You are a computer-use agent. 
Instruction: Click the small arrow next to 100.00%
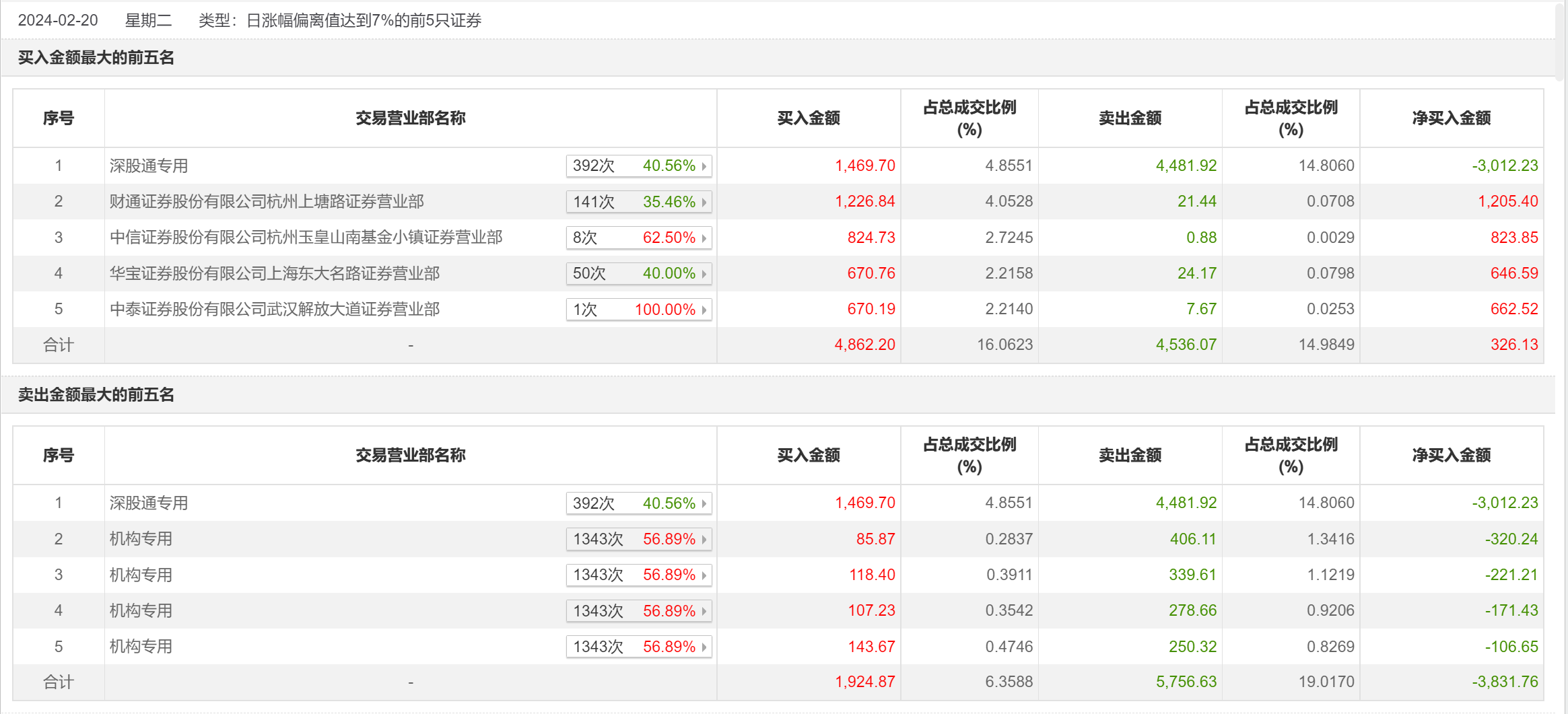pos(704,310)
